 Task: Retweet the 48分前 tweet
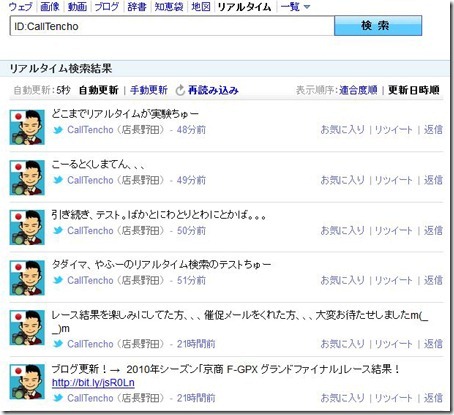(394, 130)
